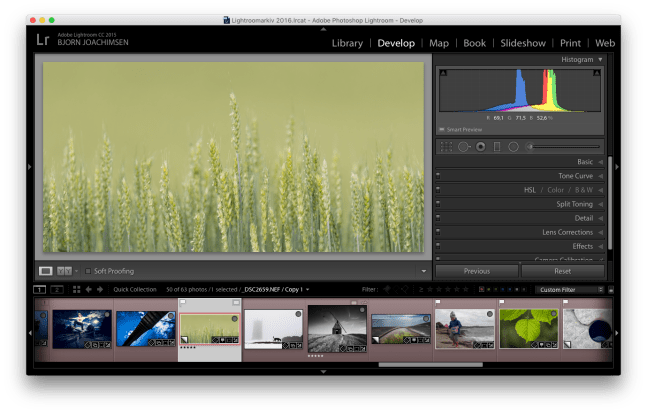Screen dimensions: 647x413
Task: Click the flag on the wheat thumbnail
Action: [x=183, y=302]
